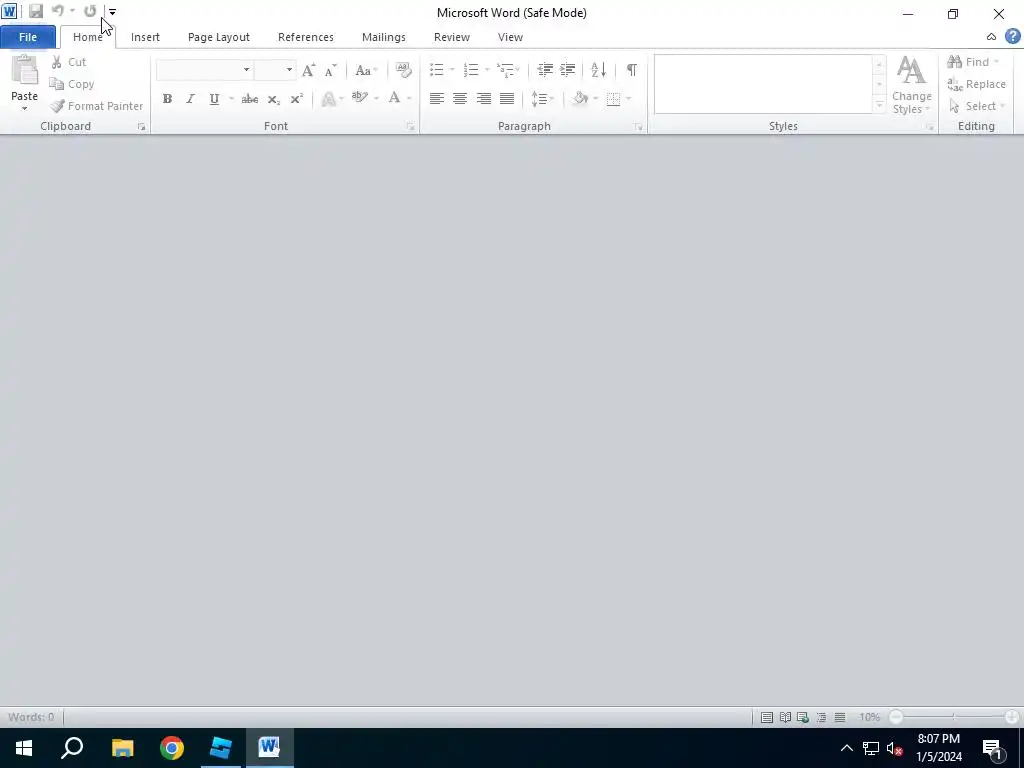Minimize the ribbon with the caret icon
1024x768 pixels.
click(x=991, y=37)
